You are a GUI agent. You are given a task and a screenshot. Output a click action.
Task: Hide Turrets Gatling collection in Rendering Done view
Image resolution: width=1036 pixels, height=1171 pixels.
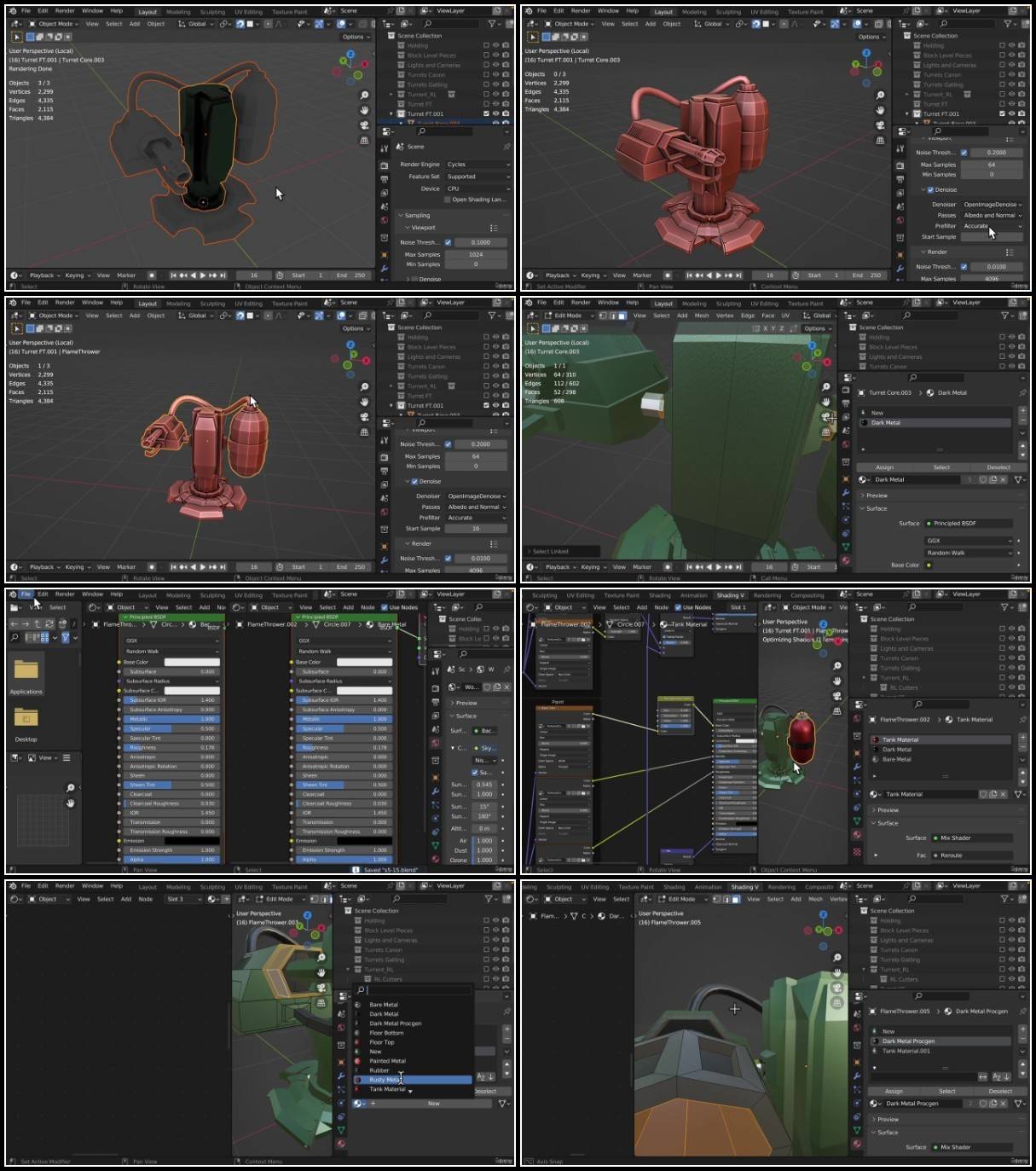coord(495,84)
